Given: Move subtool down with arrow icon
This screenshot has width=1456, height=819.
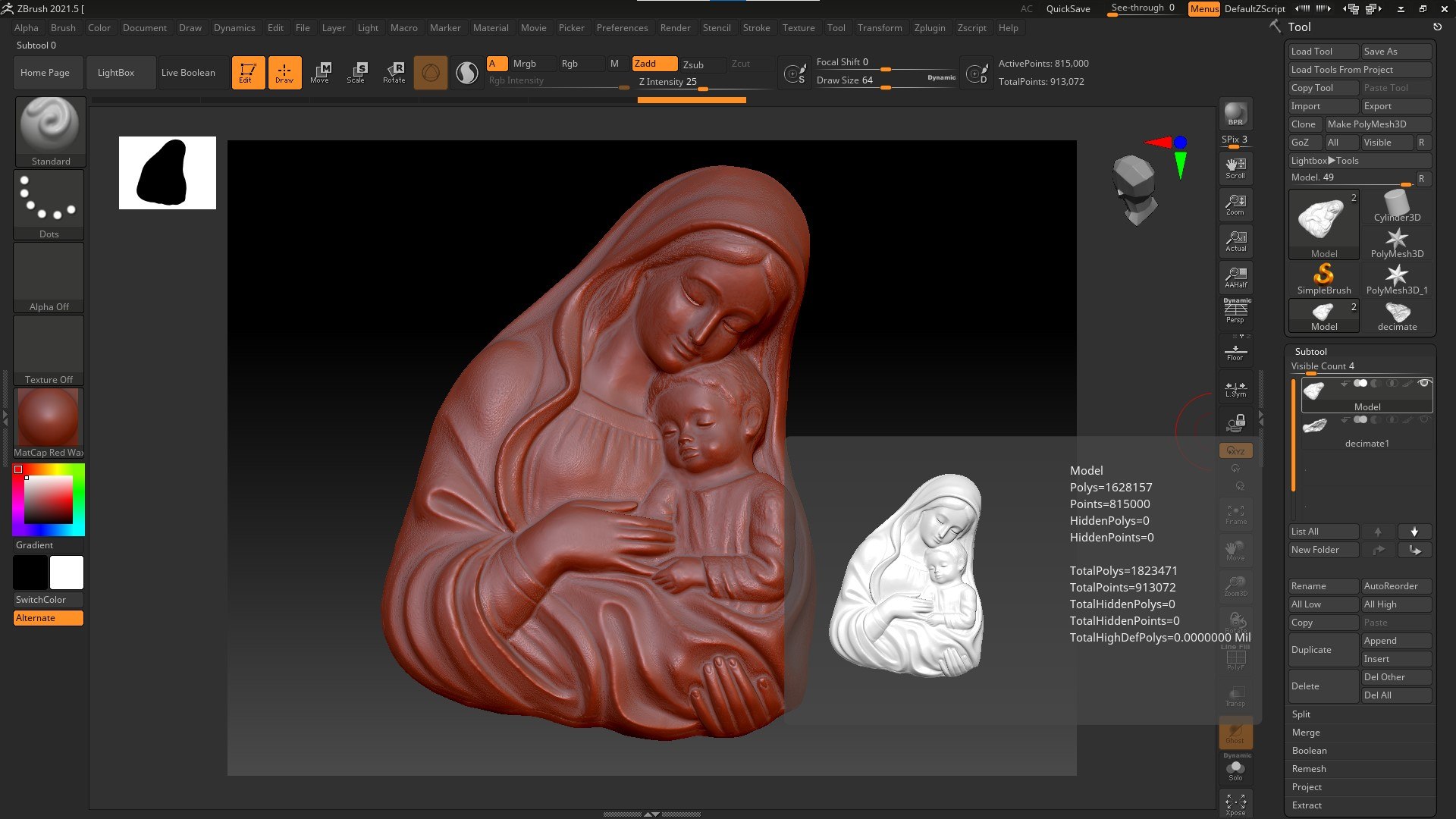Looking at the screenshot, I should point(1414,532).
